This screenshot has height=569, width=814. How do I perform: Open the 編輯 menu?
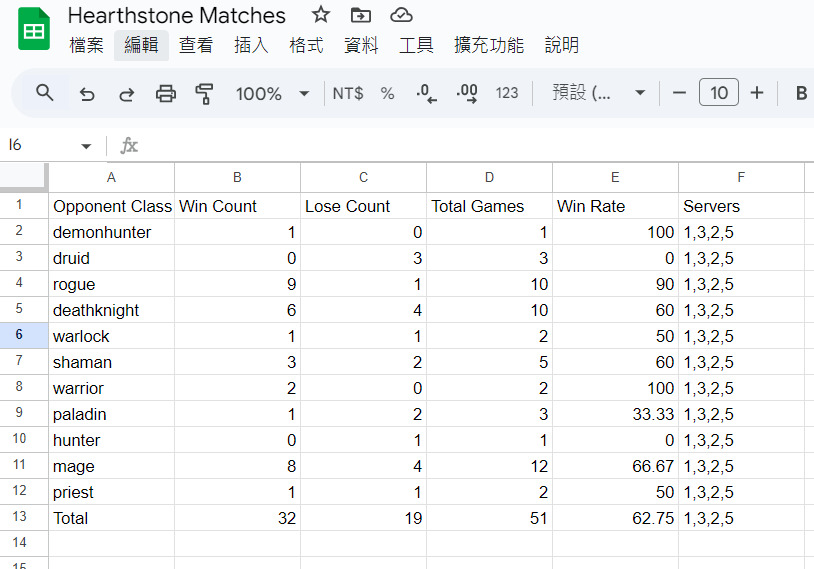[141, 45]
